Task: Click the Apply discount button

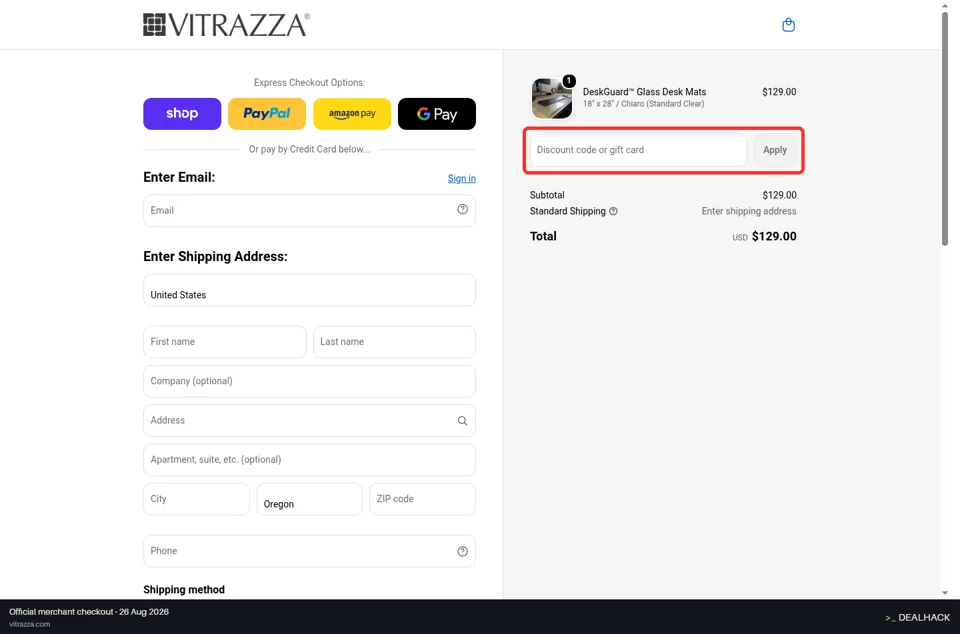Action: (774, 150)
